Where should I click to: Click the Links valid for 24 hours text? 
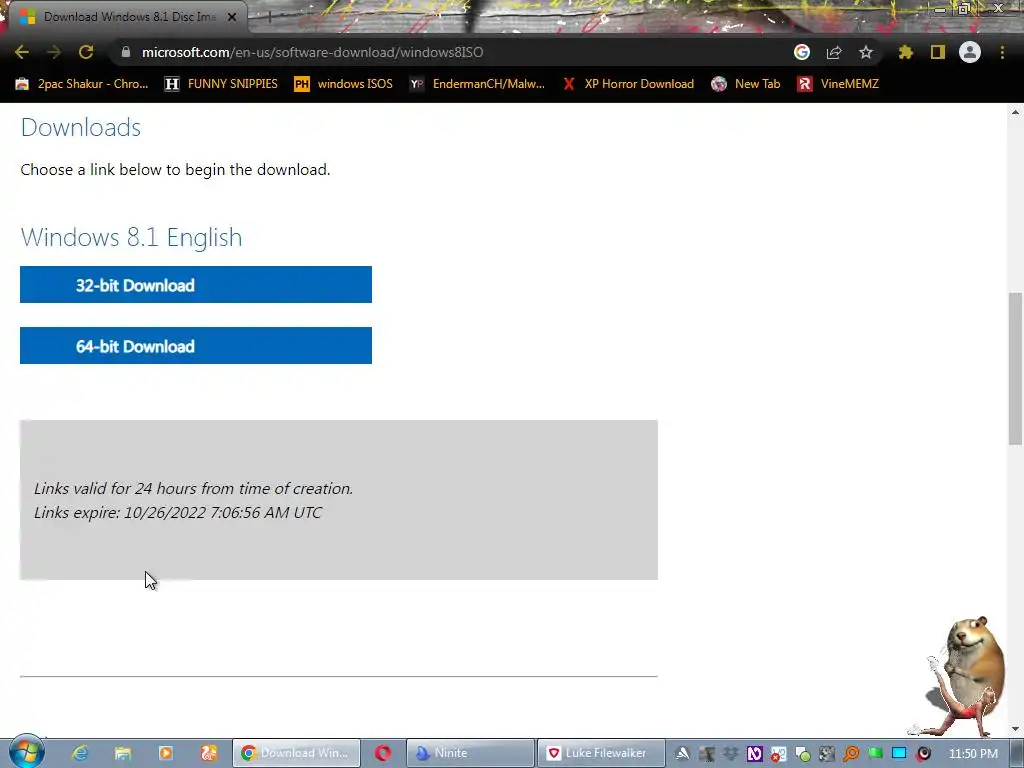tap(193, 488)
